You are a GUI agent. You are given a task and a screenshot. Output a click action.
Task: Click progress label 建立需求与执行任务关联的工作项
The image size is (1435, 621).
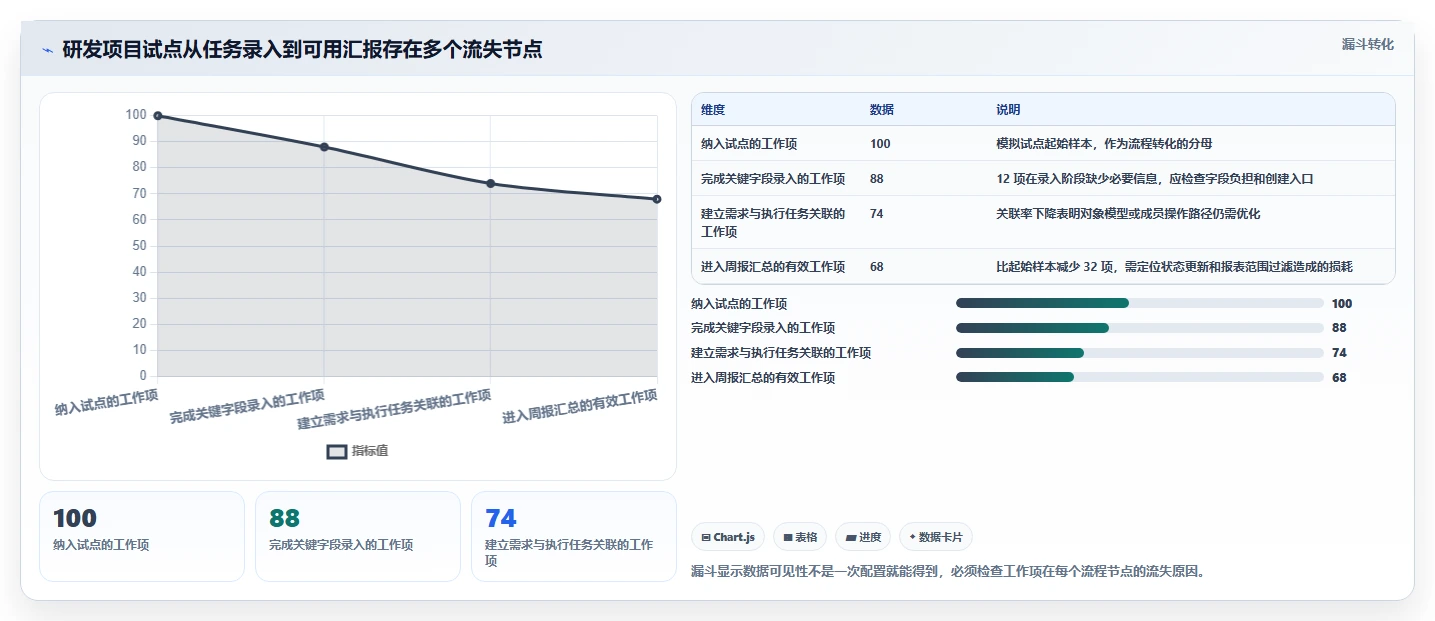coord(781,353)
